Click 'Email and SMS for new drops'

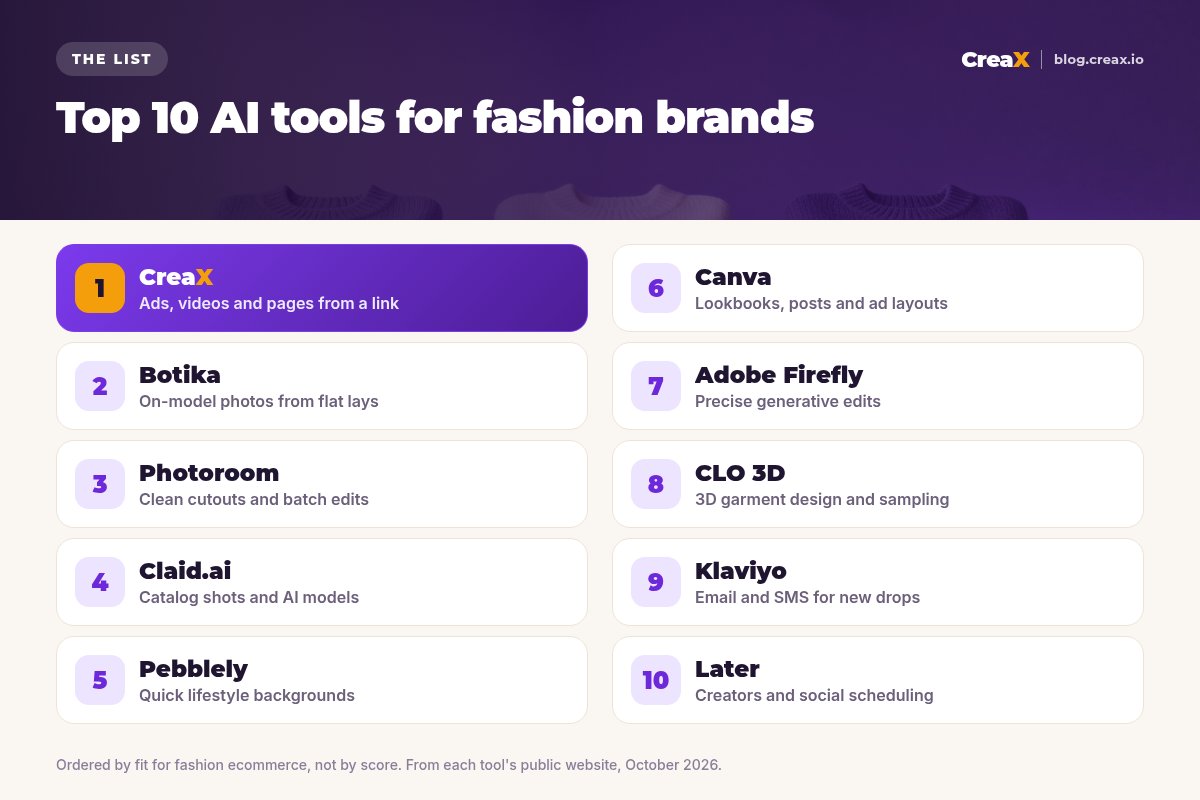807,597
